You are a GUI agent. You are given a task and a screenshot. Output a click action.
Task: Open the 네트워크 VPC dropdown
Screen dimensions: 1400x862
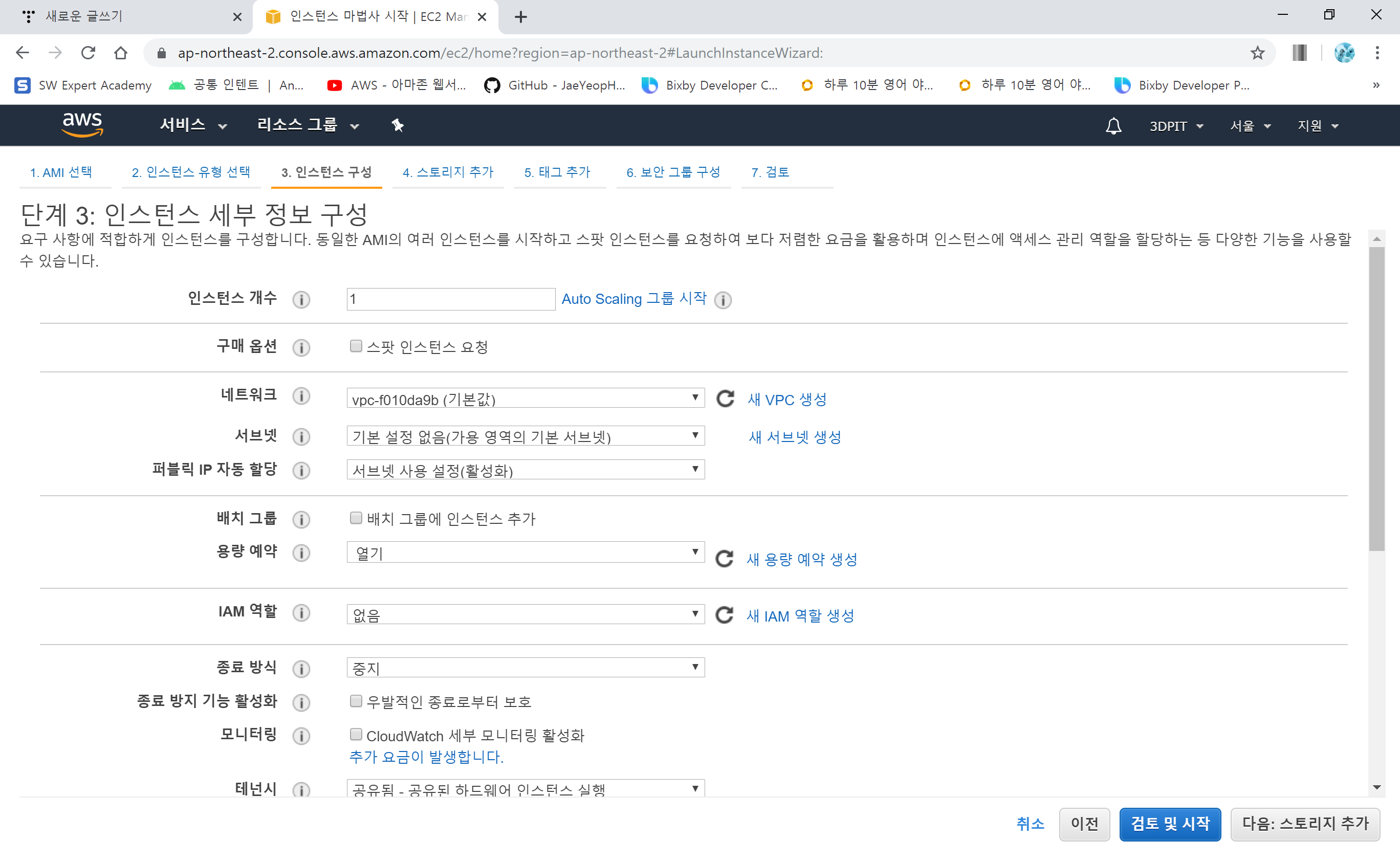pos(525,399)
